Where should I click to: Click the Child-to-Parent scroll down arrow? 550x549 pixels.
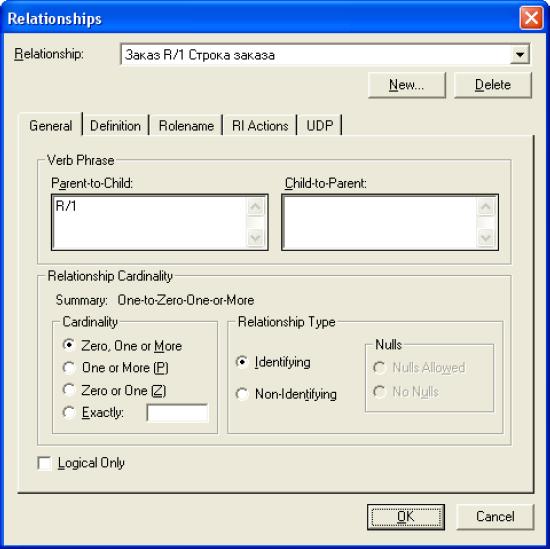click(x=485, y=238)
